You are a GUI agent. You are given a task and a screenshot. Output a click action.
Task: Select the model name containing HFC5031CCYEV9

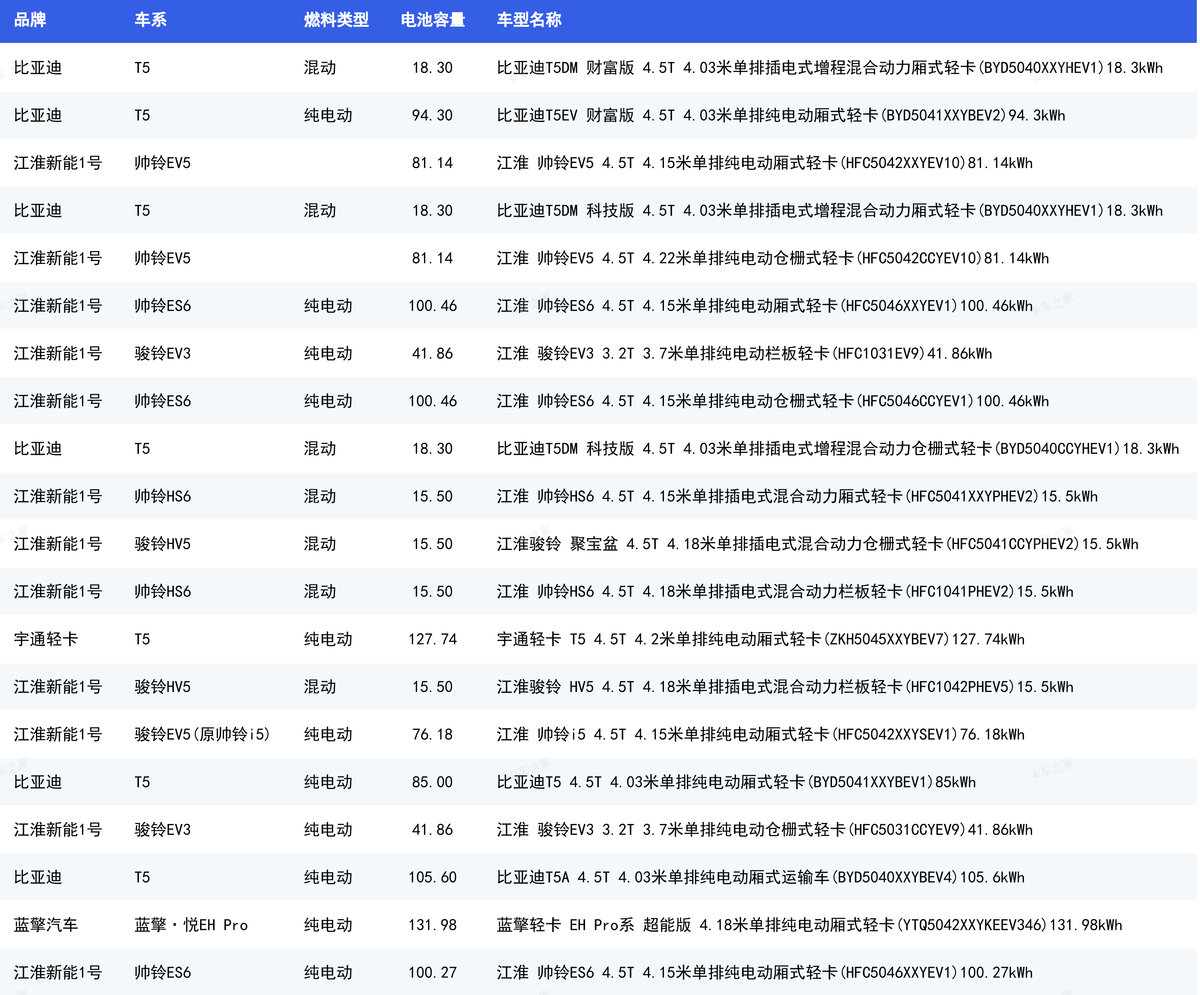coord(765,830)
